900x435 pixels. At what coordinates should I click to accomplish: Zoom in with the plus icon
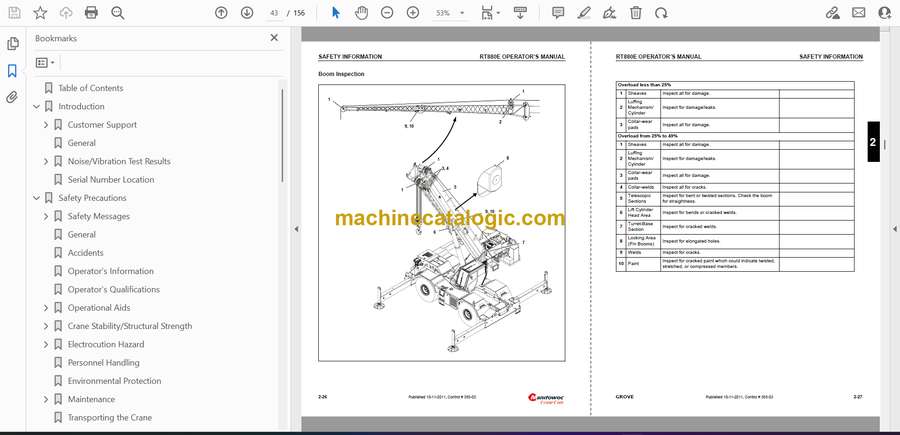pos(413,13)
